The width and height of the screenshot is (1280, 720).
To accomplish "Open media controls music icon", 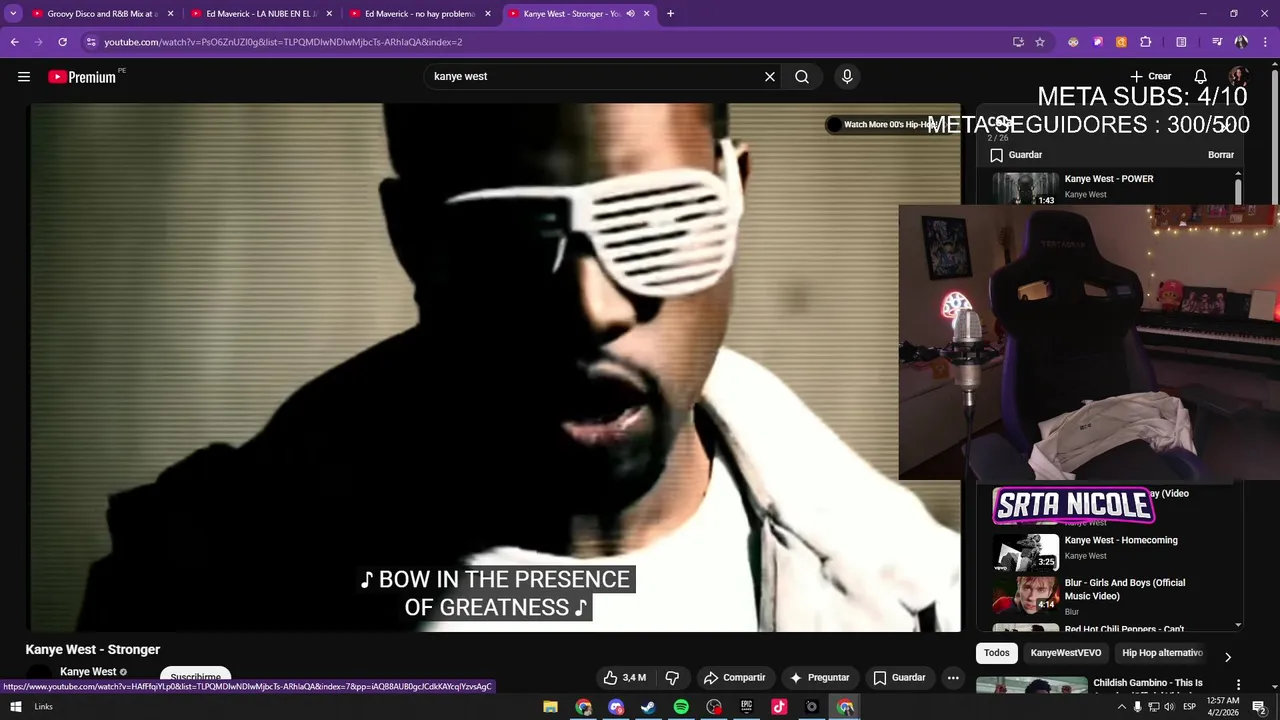I will (1217, 42).
